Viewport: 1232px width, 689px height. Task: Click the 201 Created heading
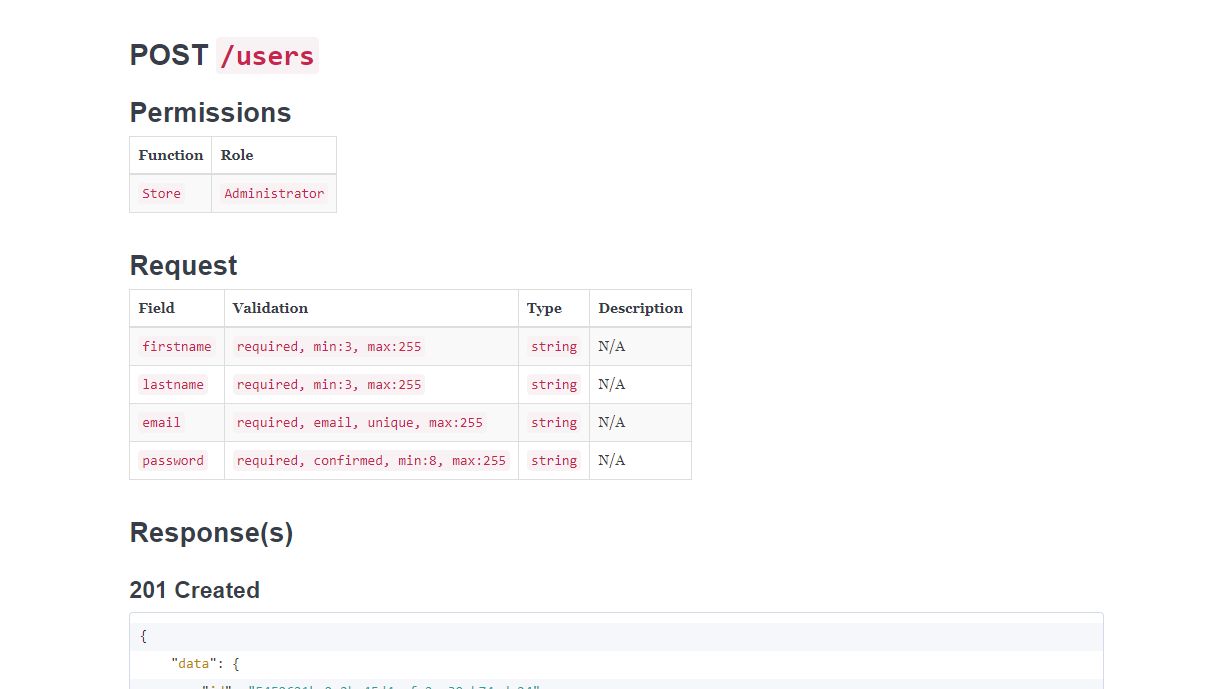[x=195, y=590]
